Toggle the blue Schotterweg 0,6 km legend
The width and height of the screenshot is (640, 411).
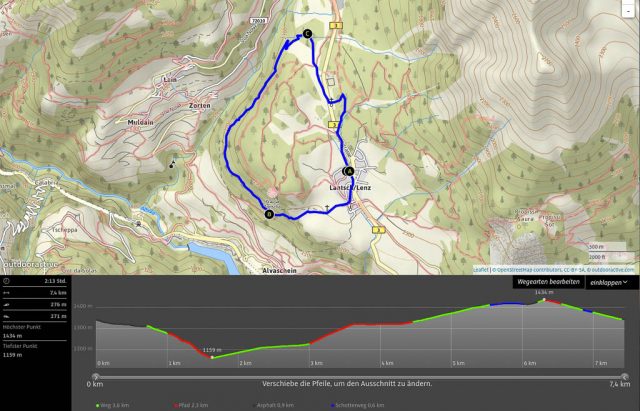[358, 405]
